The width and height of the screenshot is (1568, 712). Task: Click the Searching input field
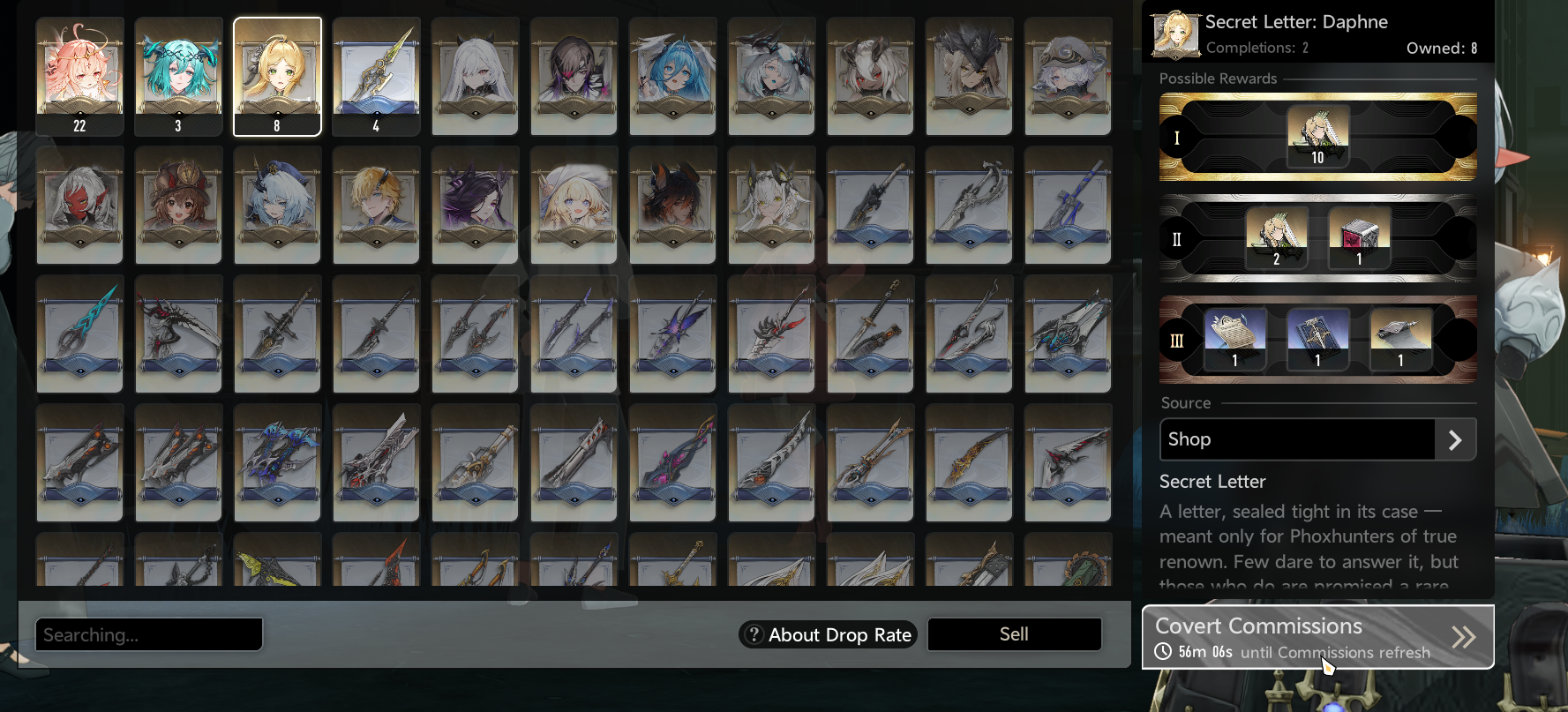click(149, 634)
